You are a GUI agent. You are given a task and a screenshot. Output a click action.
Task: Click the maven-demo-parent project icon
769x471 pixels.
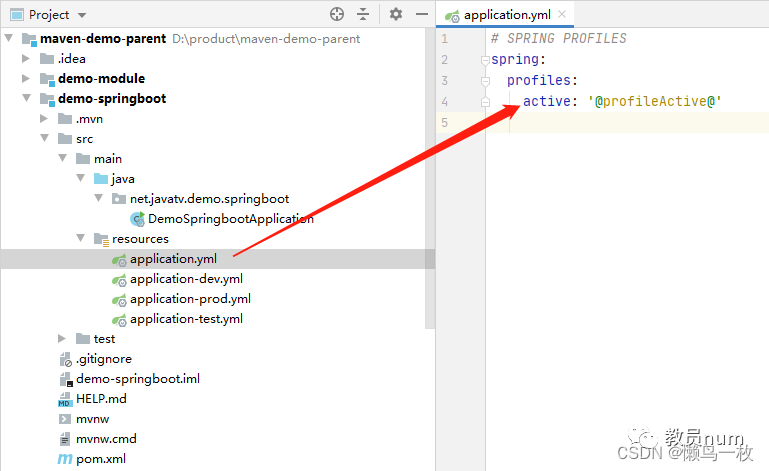pos(29,39)
